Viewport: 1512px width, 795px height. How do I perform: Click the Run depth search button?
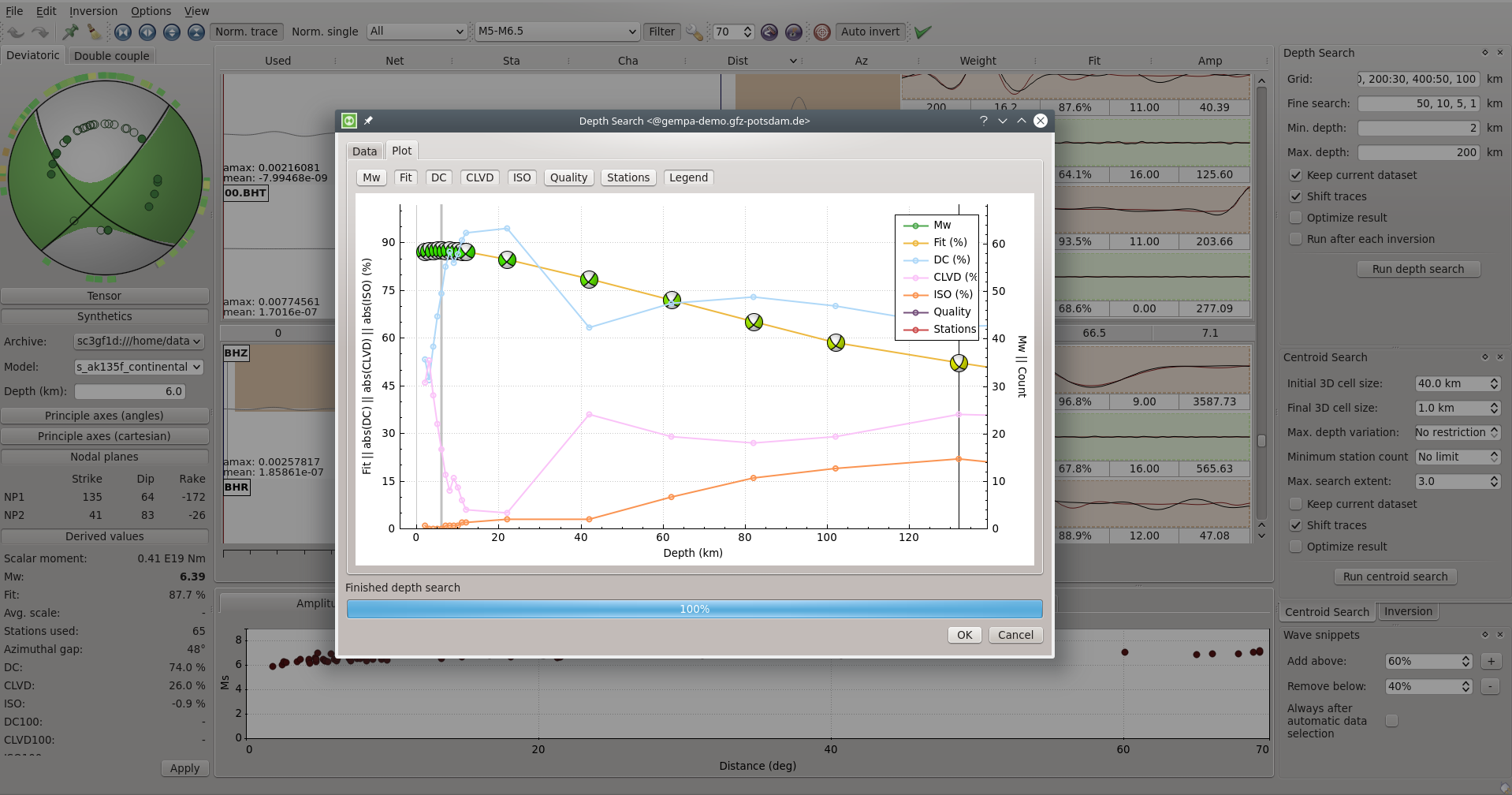point(1418,269)
